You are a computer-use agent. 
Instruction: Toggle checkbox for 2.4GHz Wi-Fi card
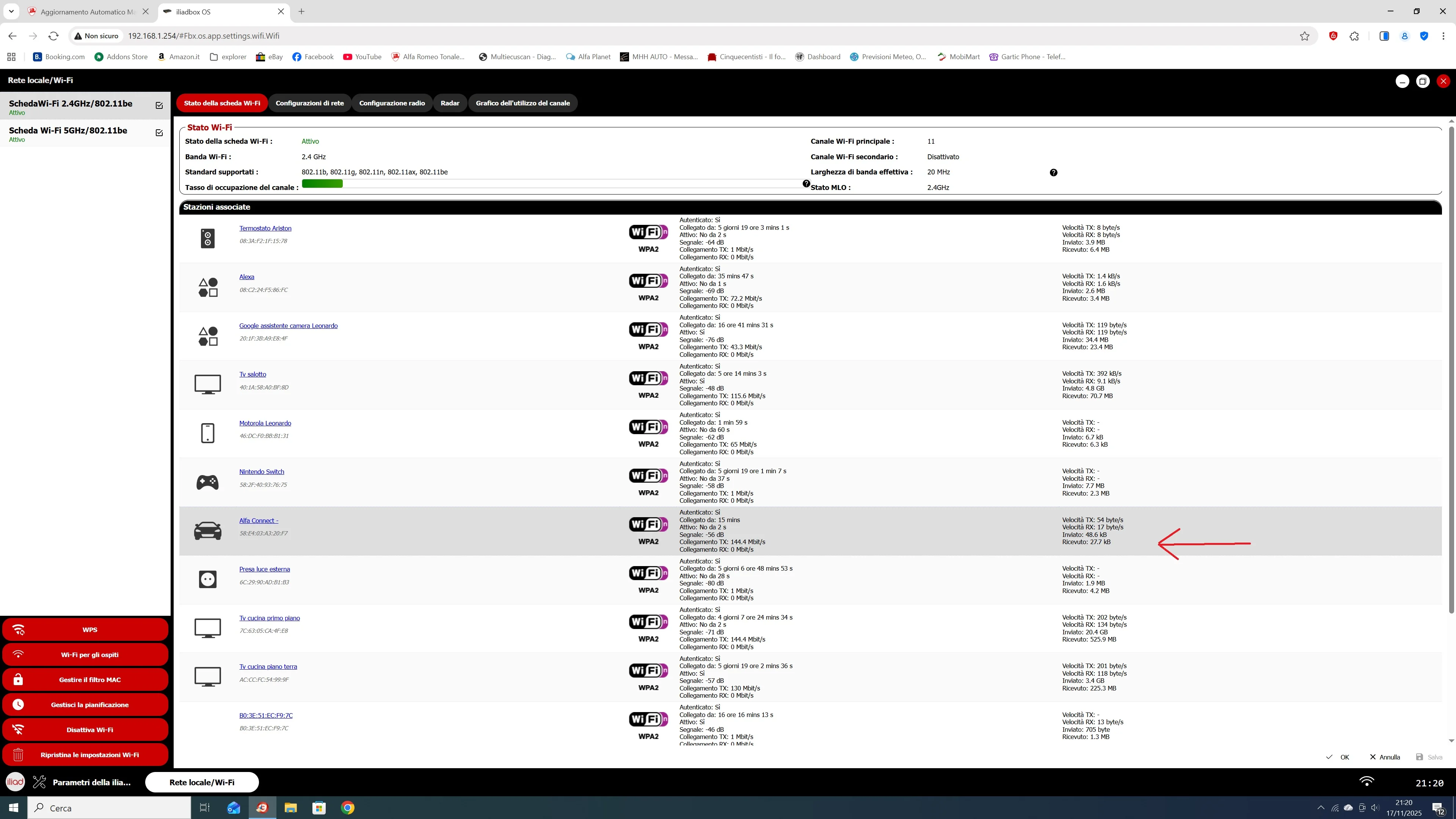point(159,106)
